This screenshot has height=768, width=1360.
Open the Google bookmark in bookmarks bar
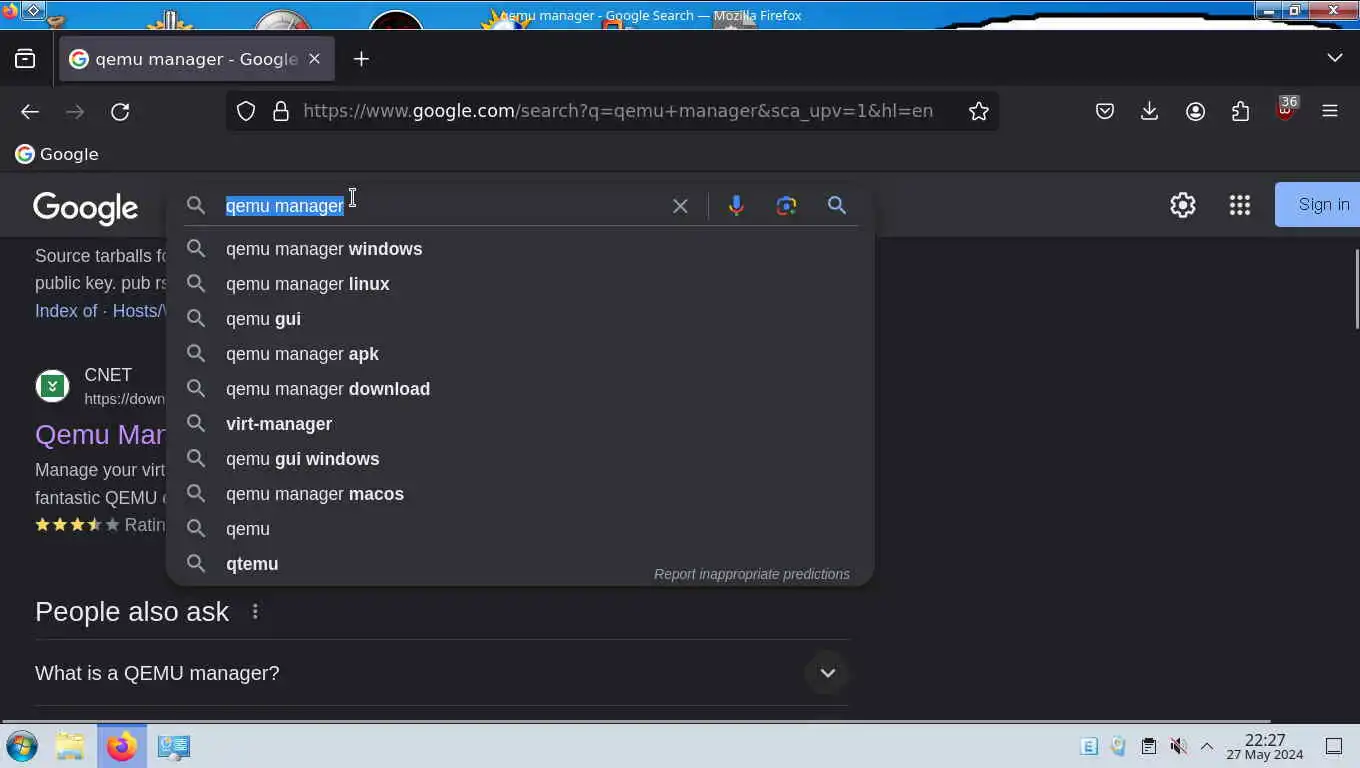(x=57, y=154)
